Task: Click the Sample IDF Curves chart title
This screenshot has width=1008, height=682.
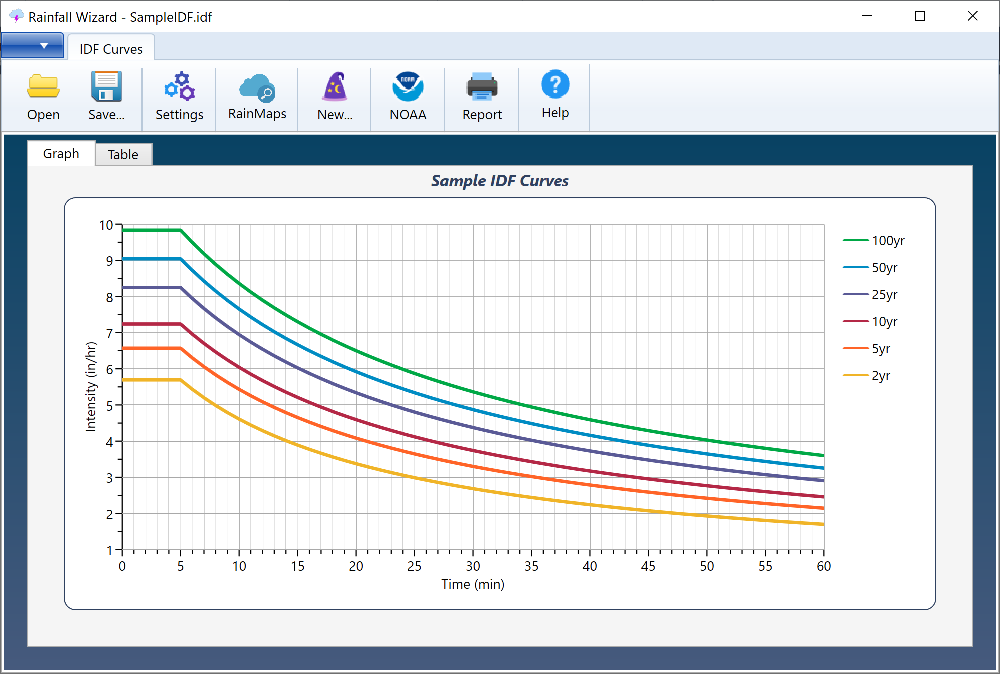Action: pyautogui.click(x=500, y=181)
